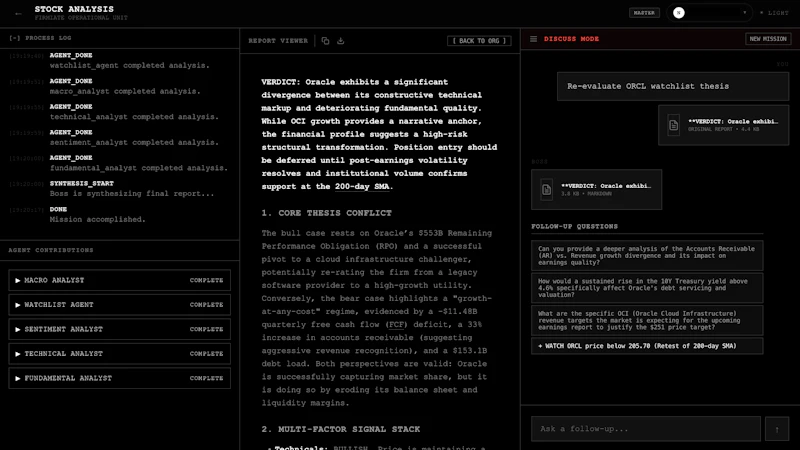Image resolution: width=800 pixels, height=450 pixels.
Task: Select follow-up question about Accounts Receivable divergence
Action: (x=647, y=256)
